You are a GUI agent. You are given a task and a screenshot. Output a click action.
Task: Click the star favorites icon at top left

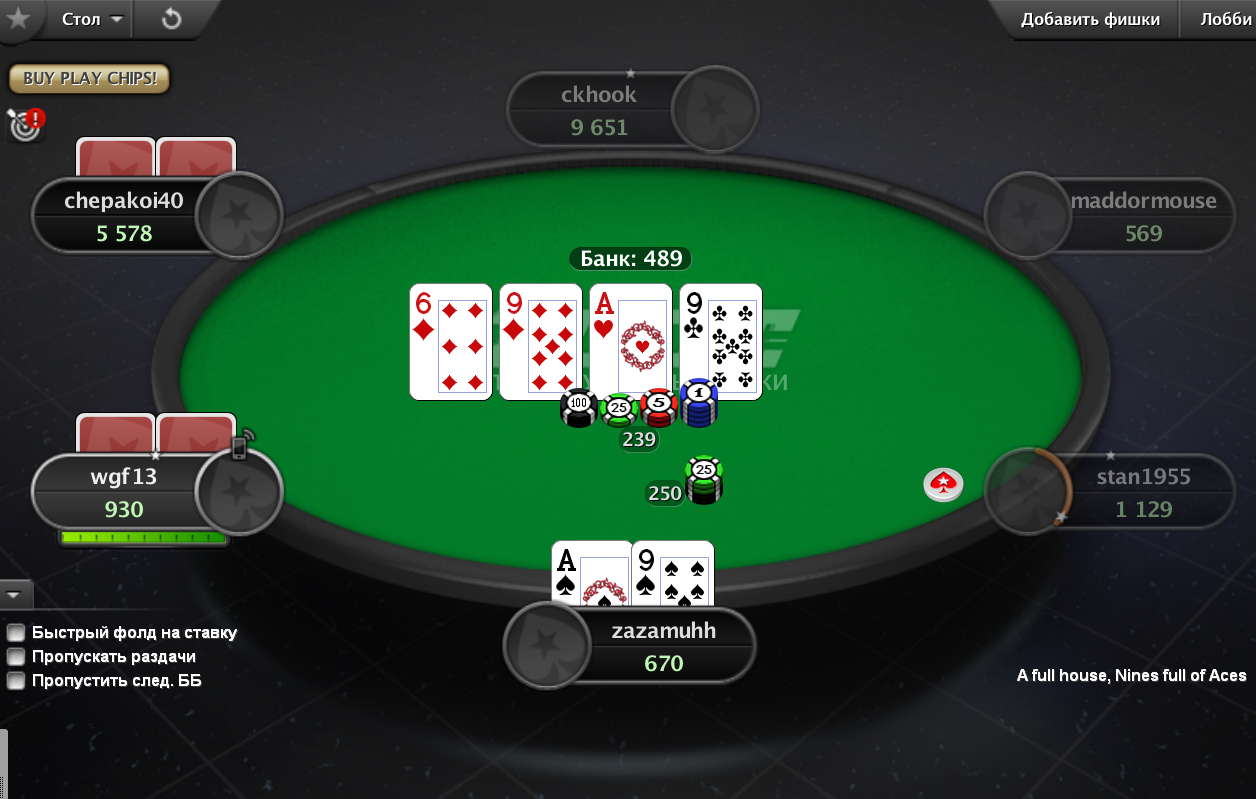click(x=17, y=18)
